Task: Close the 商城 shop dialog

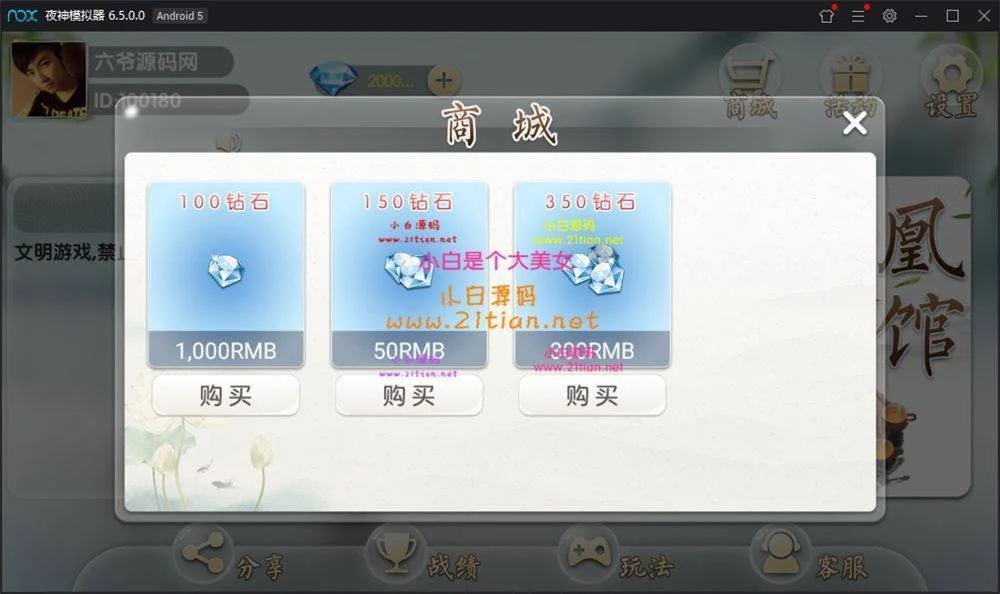Action: pyautogui.click(x=854, y=123)
